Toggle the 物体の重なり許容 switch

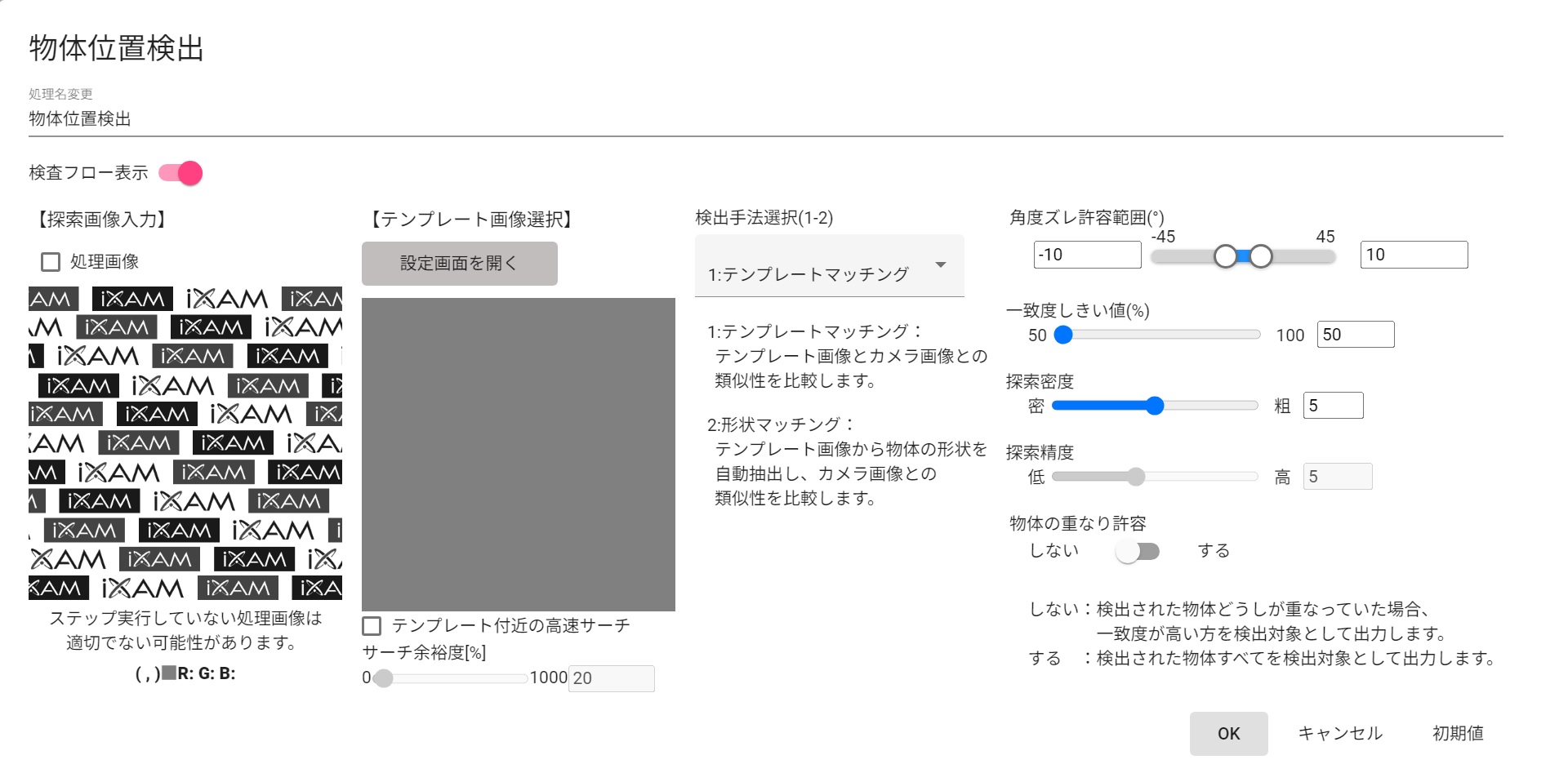[x=1138, y=552]
